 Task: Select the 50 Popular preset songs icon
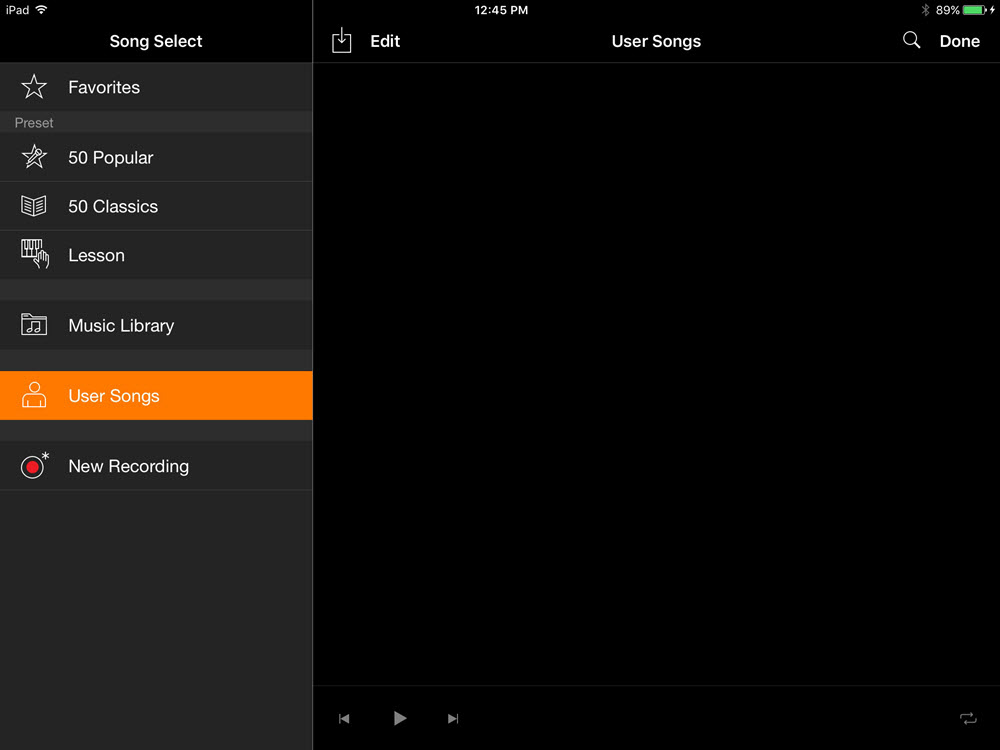pos(33,157)
